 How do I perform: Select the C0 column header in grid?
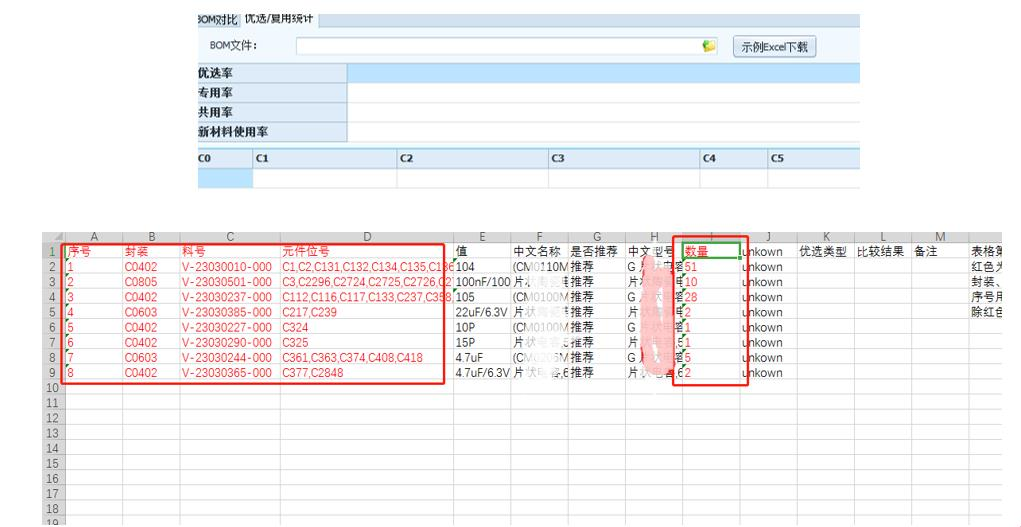[225, 159]
